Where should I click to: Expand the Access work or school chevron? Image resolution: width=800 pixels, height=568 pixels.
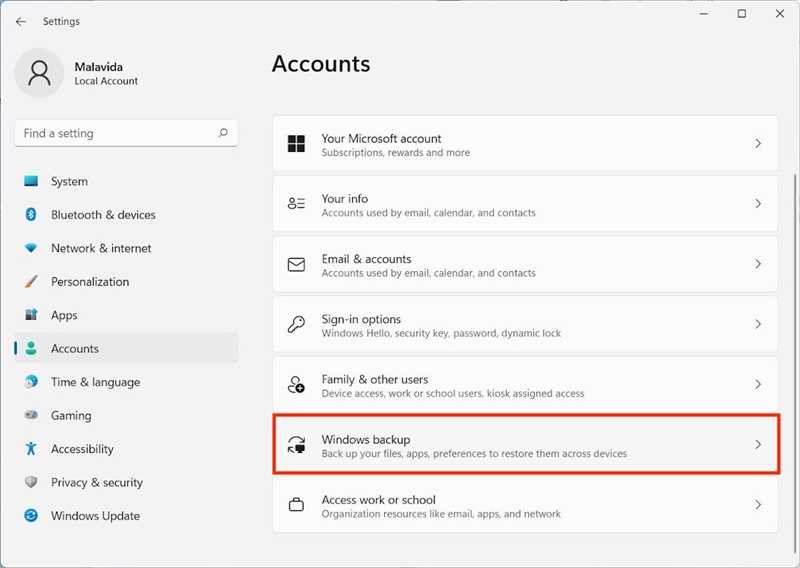coord(758,505)
